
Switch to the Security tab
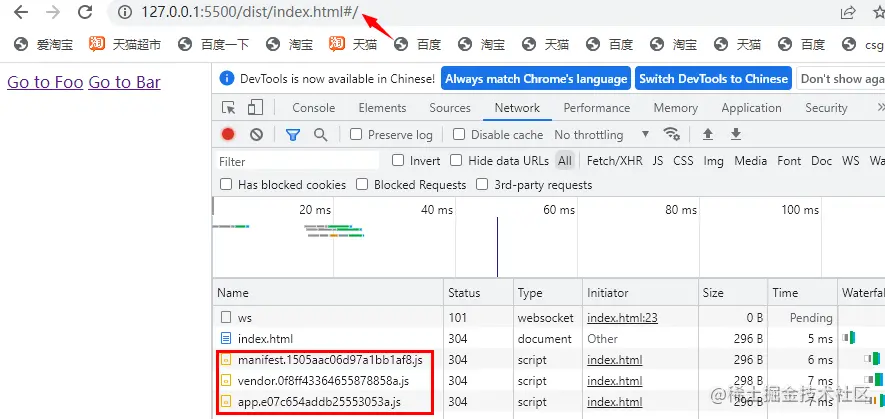(826, 108)
